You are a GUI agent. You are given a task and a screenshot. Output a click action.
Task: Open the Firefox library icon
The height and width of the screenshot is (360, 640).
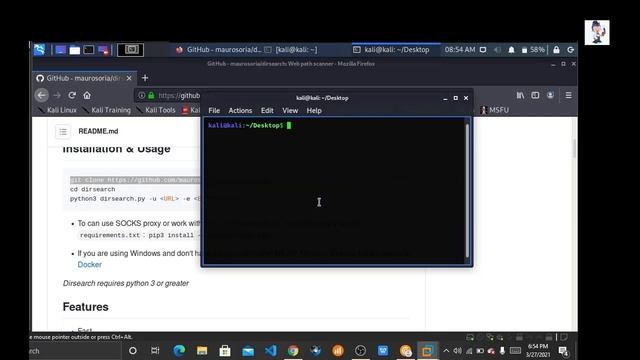[520, 96]
